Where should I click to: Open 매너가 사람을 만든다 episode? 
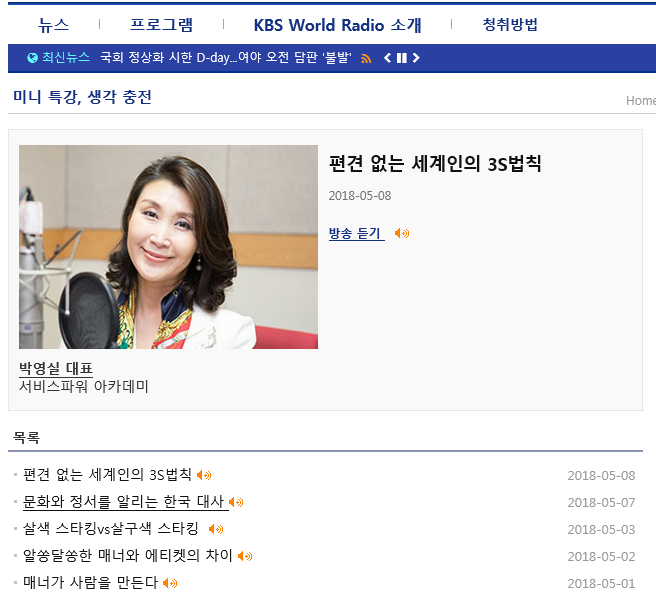(x=90, y=582)
